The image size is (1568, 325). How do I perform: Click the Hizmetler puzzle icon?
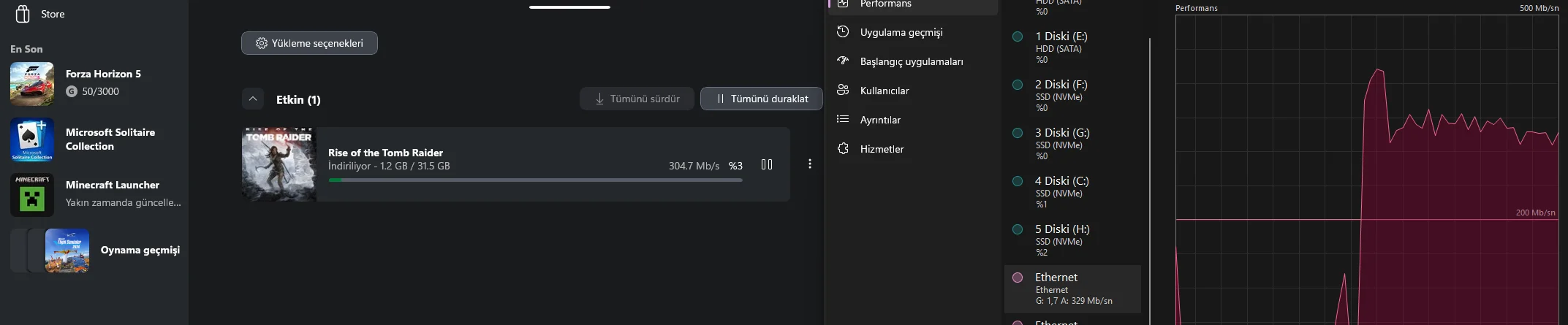coord(843,148)
